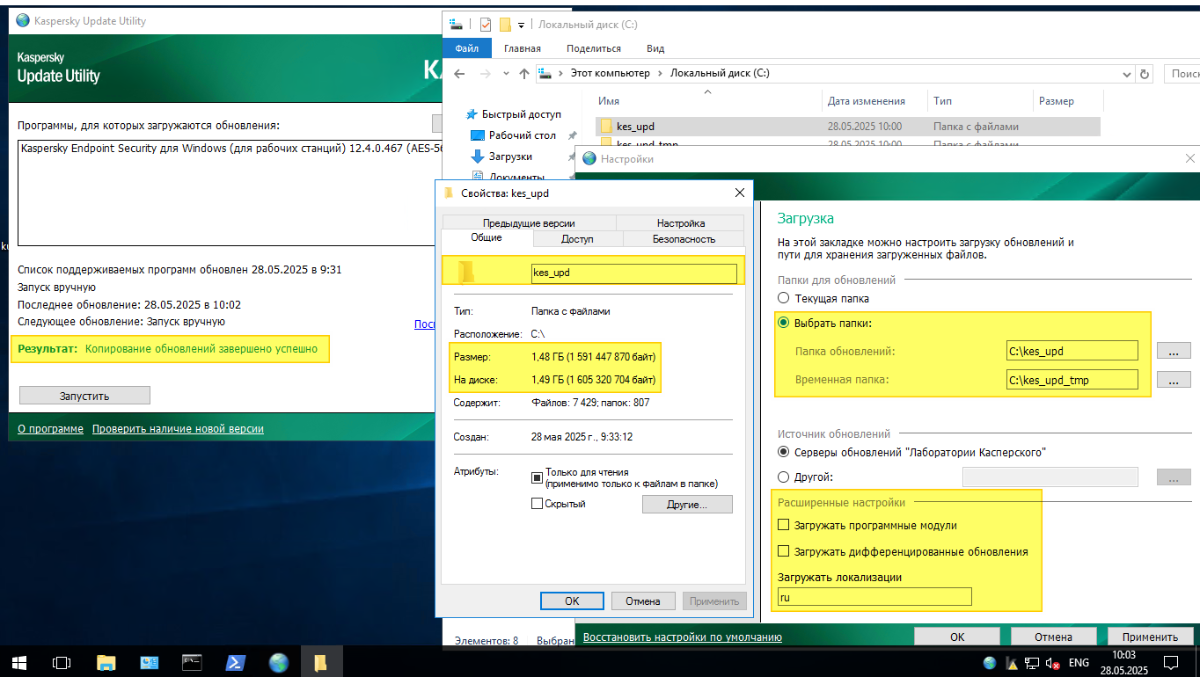Click the ENG language indicator in taskbar

pyautogui.click(x=1079, y=662)
